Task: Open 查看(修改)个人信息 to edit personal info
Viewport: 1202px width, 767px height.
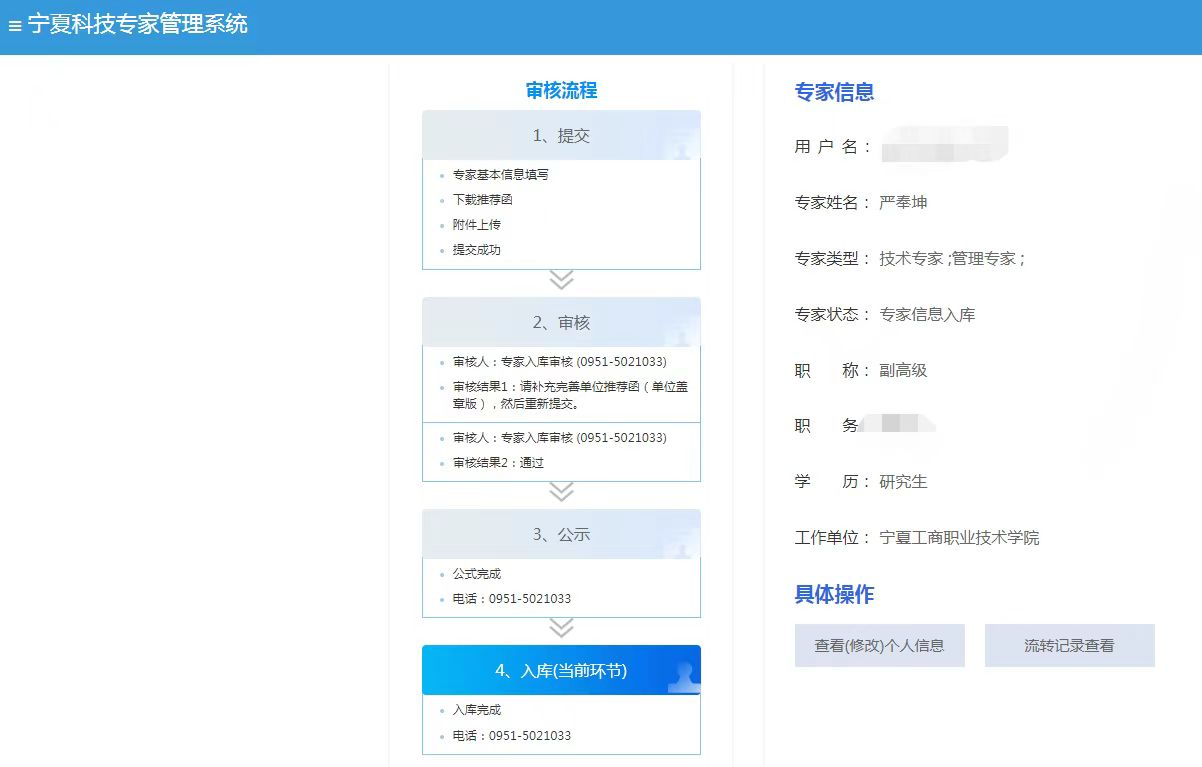Action: (x=879, y=646)
